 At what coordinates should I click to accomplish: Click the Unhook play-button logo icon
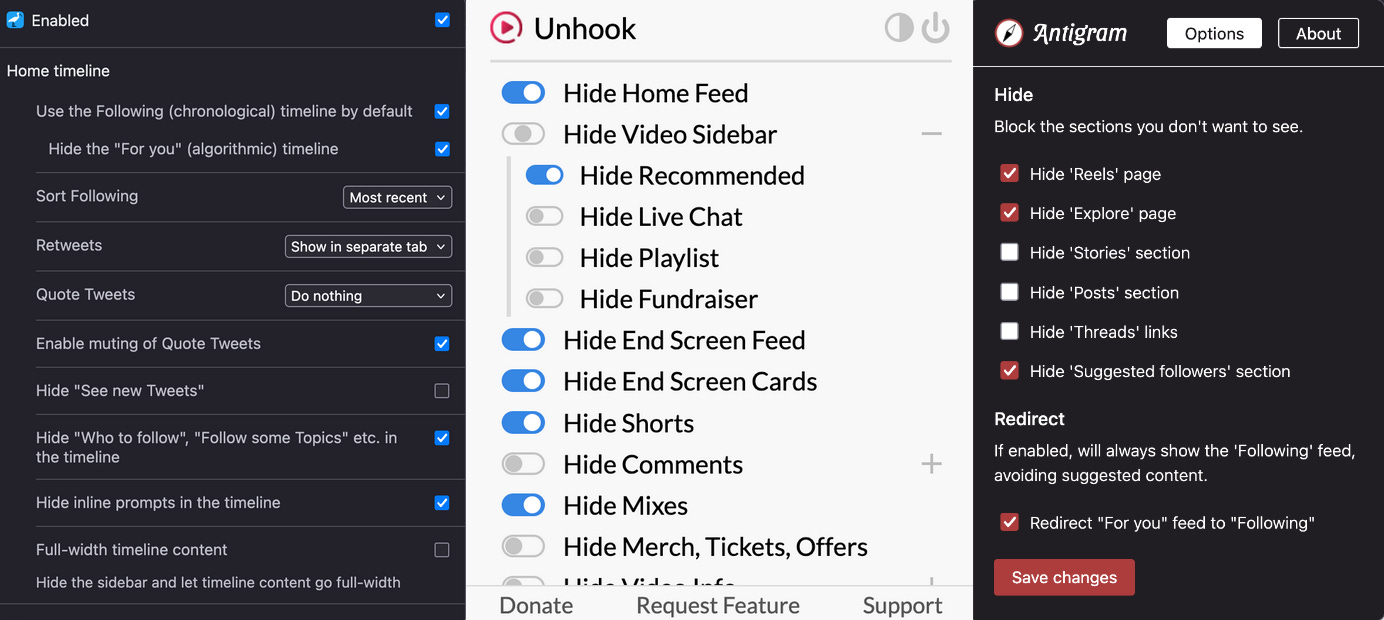(506, 28)
